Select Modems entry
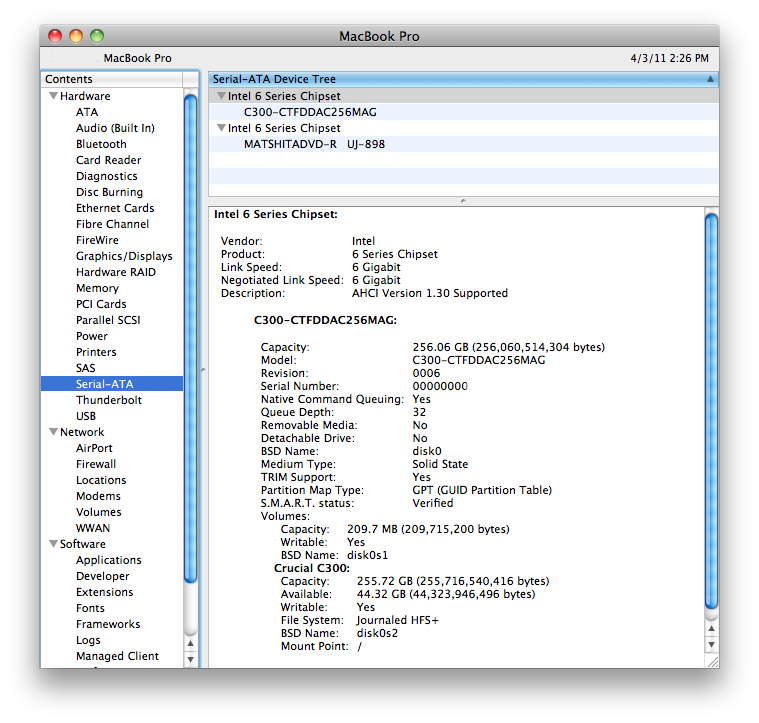Viewport: 759px width, 723px height. point(98,496)
